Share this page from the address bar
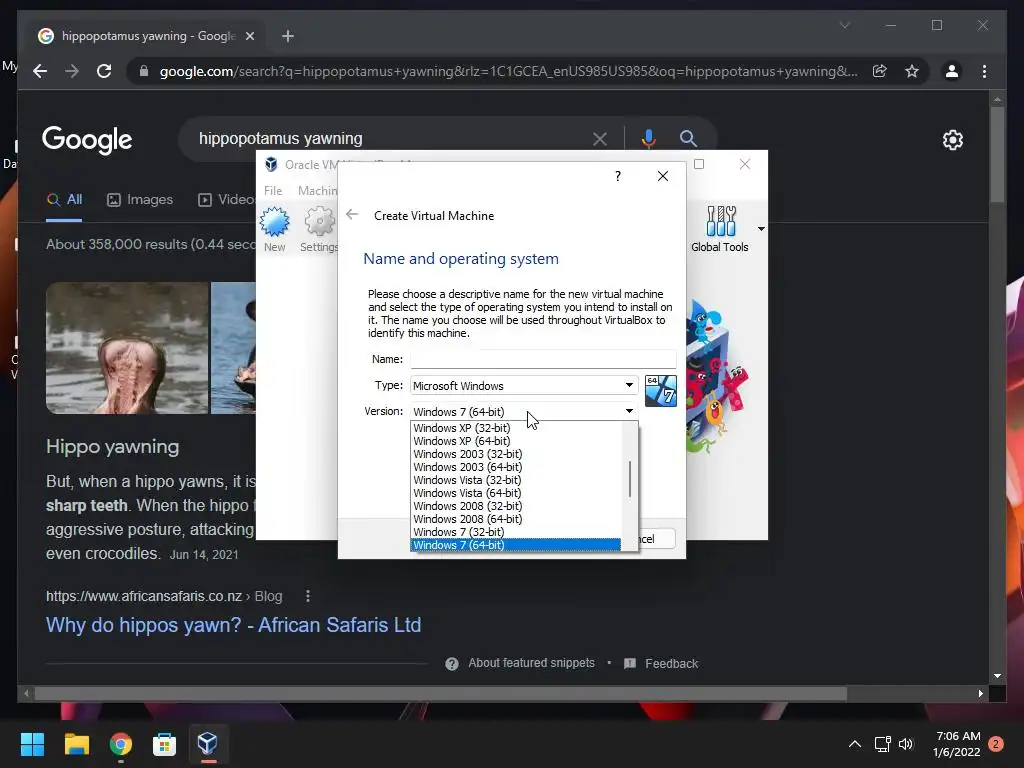This screenshot has height=768, width=1024. pyautogui.click(x=880, y=71)
